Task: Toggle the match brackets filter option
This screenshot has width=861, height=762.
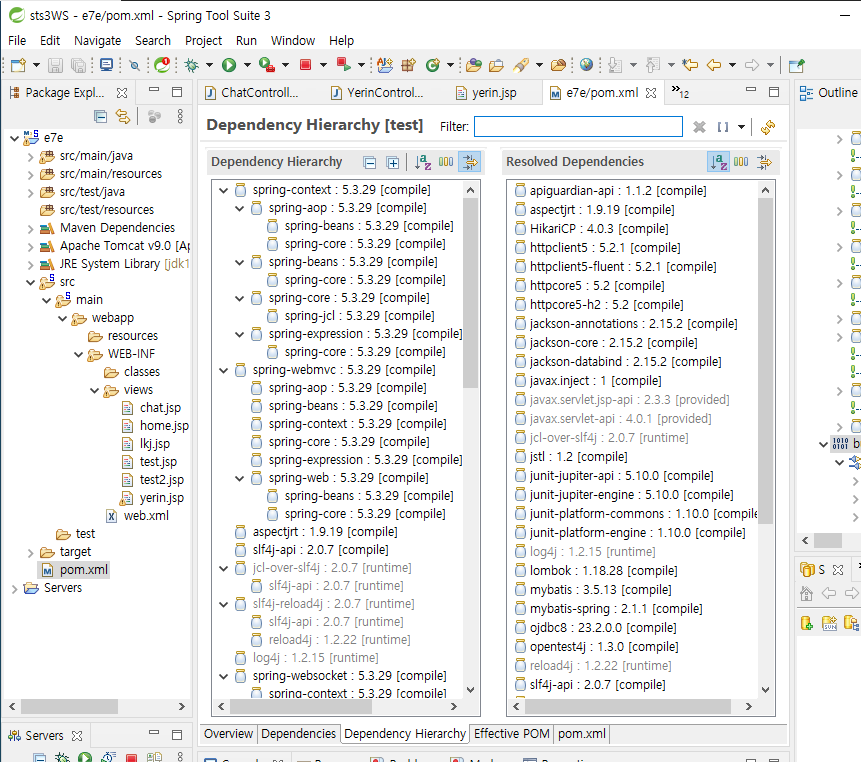Action: (723, 127)
